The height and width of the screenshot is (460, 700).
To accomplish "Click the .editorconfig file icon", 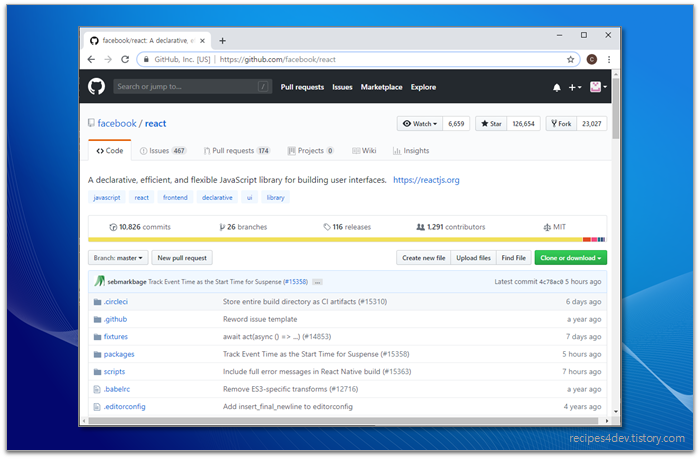I will [x=97, y=407].
